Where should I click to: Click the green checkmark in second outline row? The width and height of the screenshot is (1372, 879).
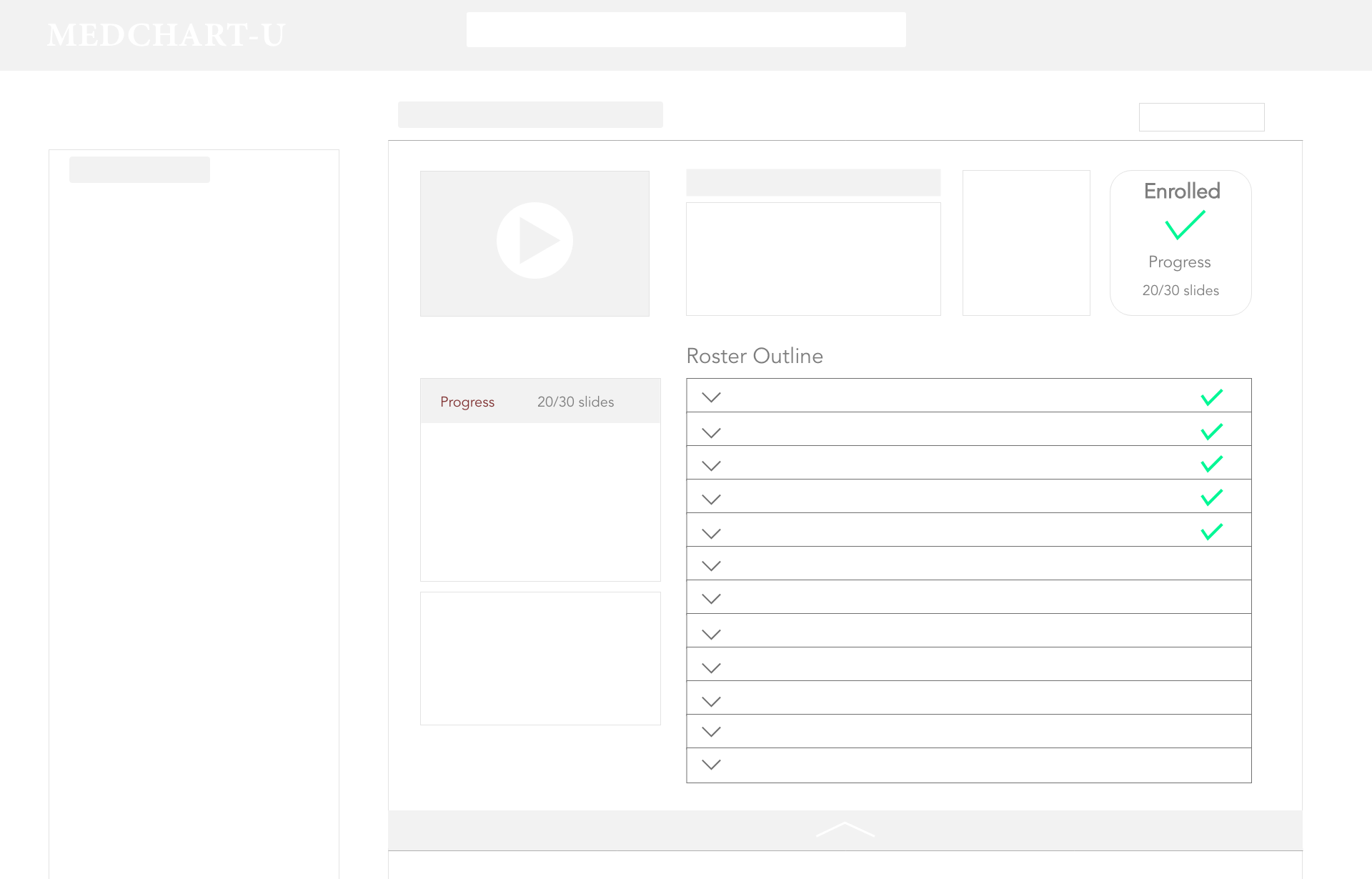[1212, 432]
